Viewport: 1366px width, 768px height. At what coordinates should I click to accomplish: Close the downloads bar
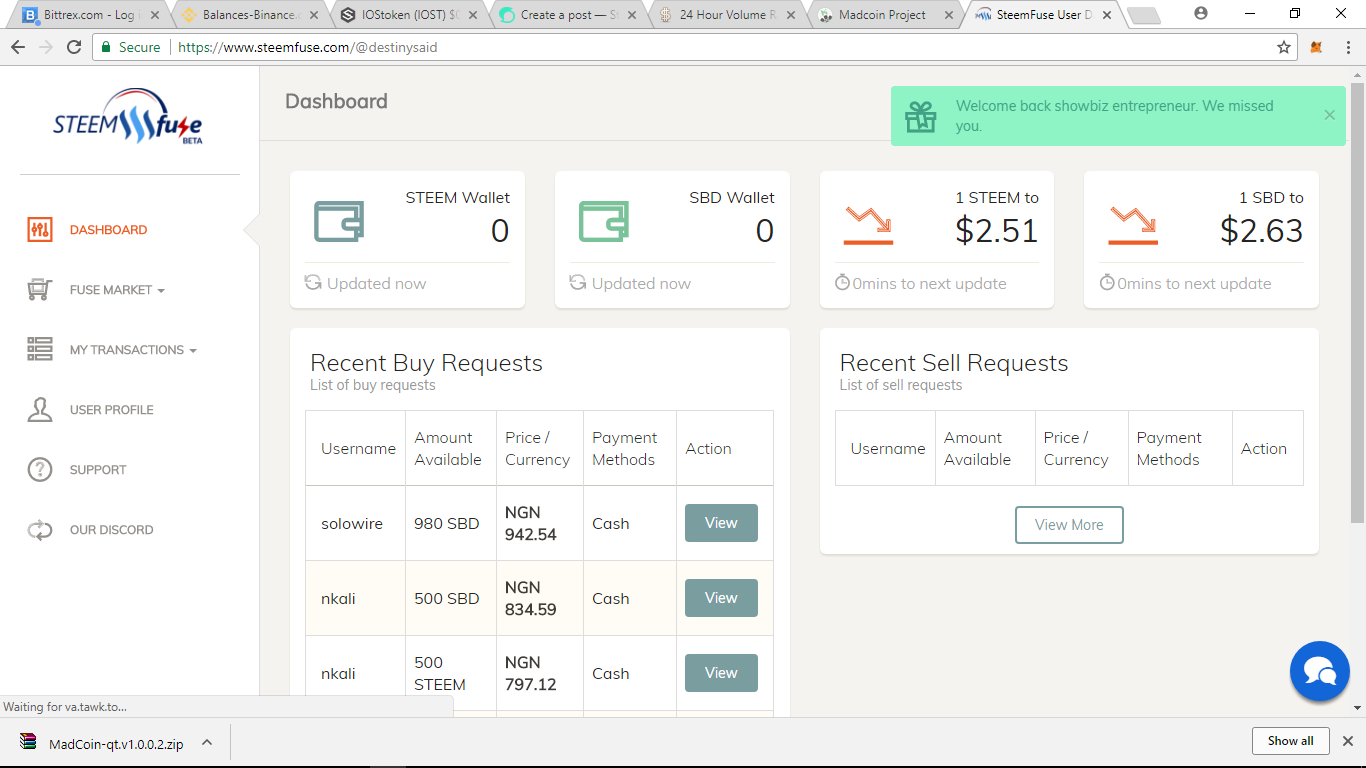tap(1347, 741)
